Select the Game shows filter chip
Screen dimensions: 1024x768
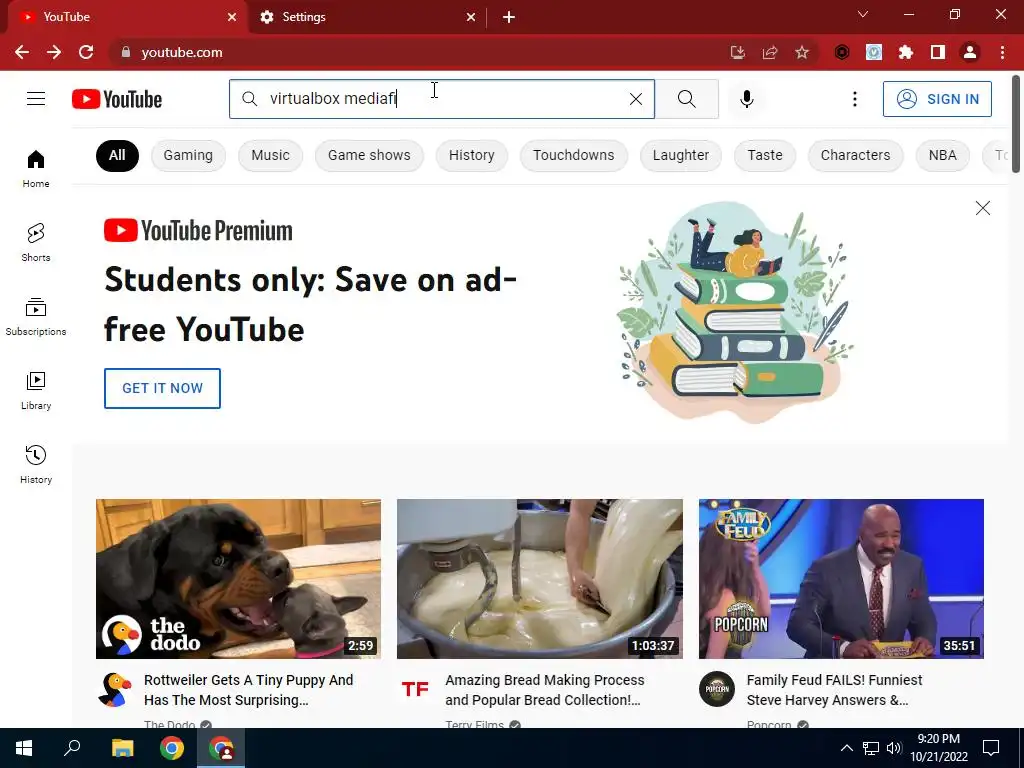(369, 155)
